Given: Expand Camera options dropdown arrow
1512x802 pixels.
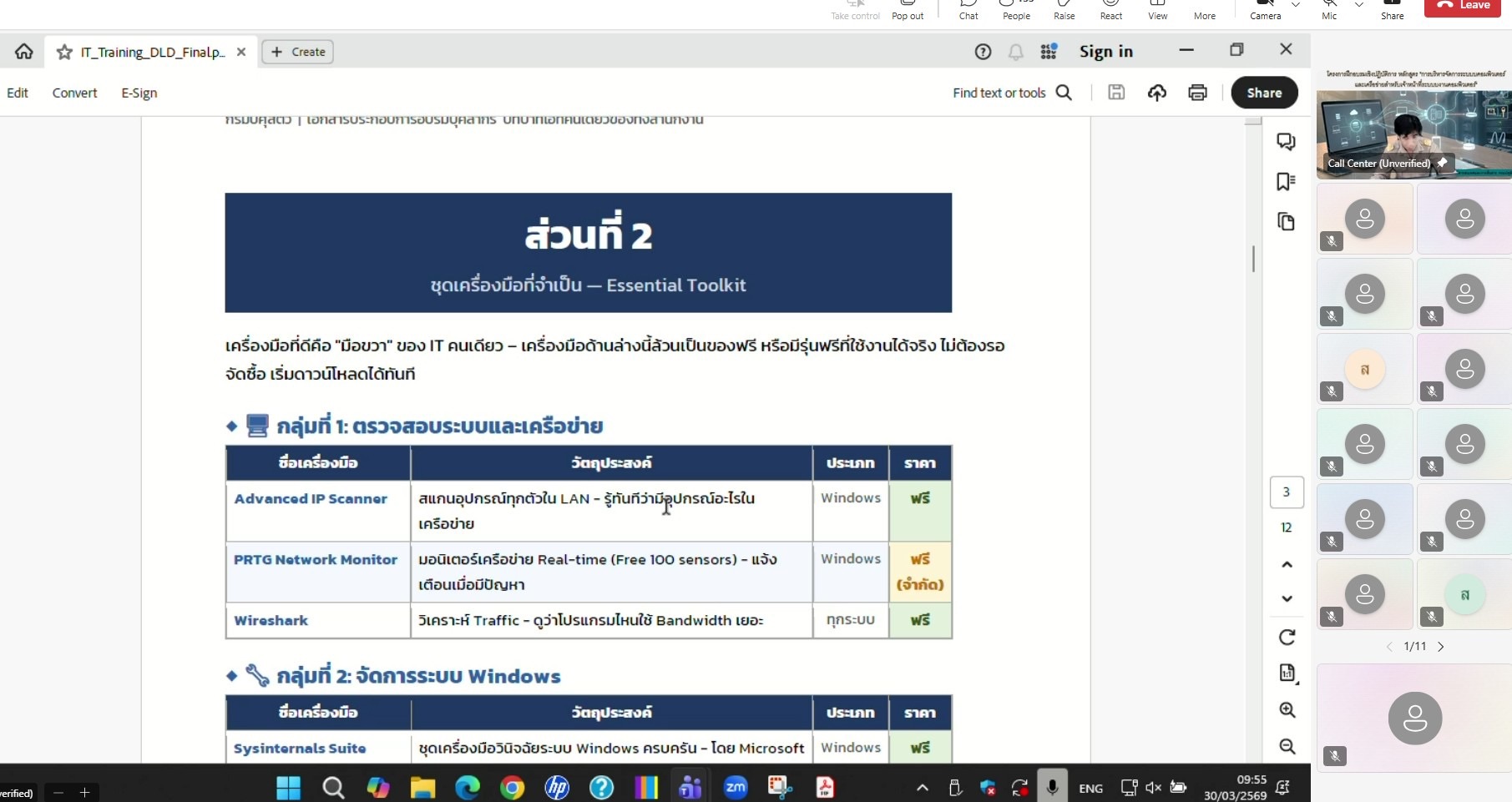Looking at the screenshot, I should pyautogui.click(x=1296, y=5).
